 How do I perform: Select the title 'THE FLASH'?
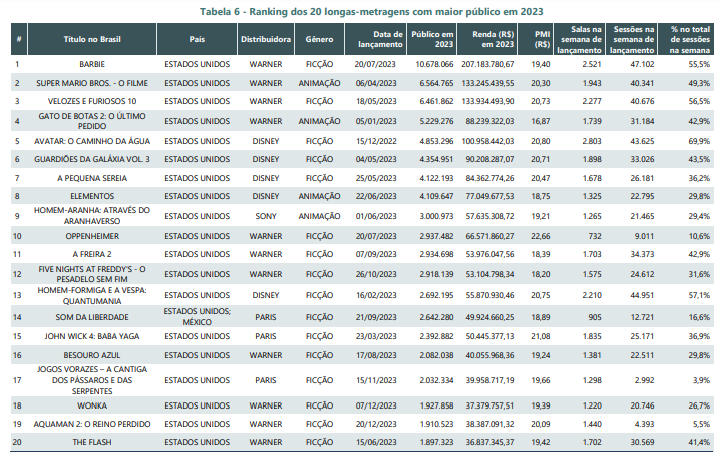92,442
